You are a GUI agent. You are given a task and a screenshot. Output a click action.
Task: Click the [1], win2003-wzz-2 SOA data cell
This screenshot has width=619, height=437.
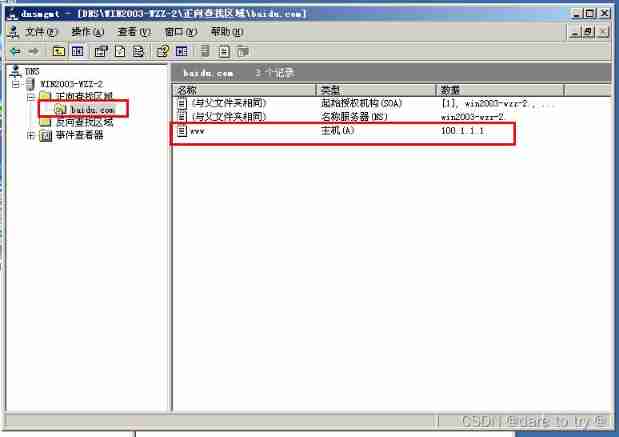[497, 104]
